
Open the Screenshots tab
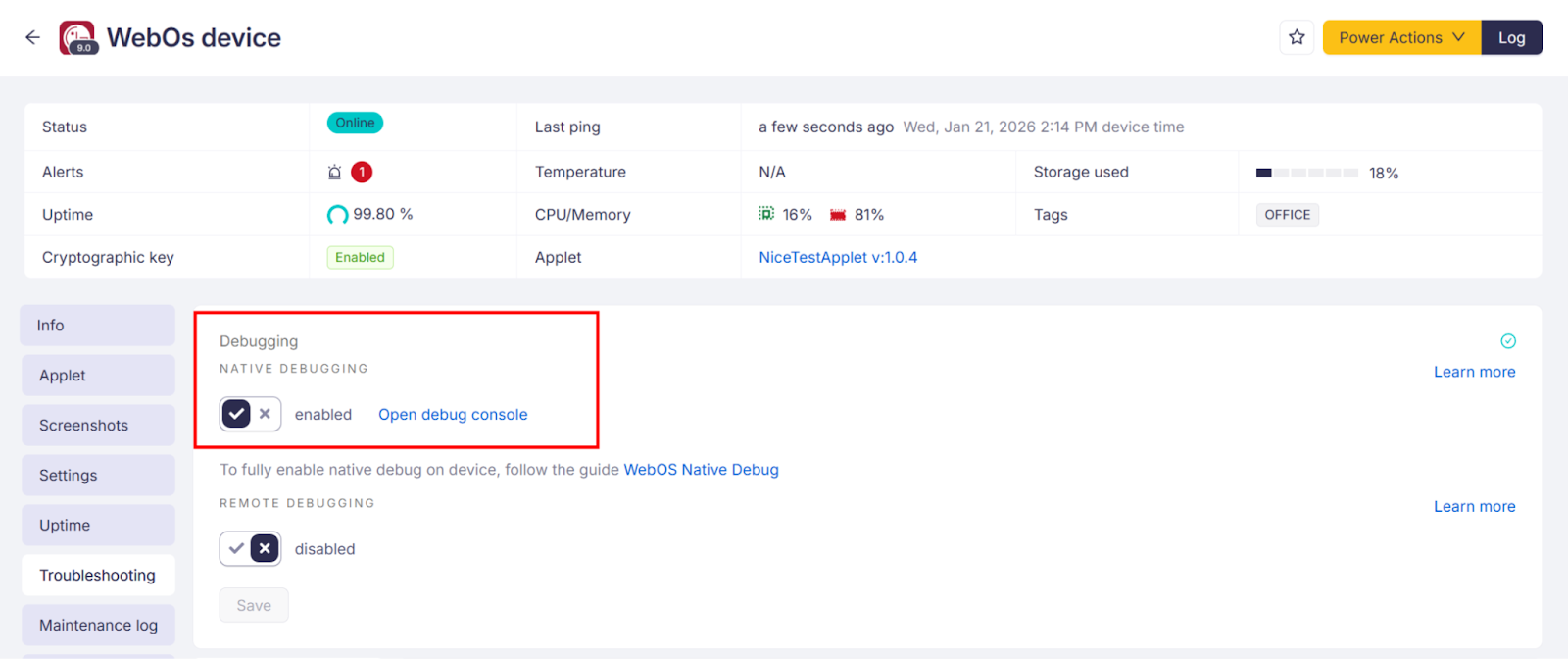(x=98, y=425)
